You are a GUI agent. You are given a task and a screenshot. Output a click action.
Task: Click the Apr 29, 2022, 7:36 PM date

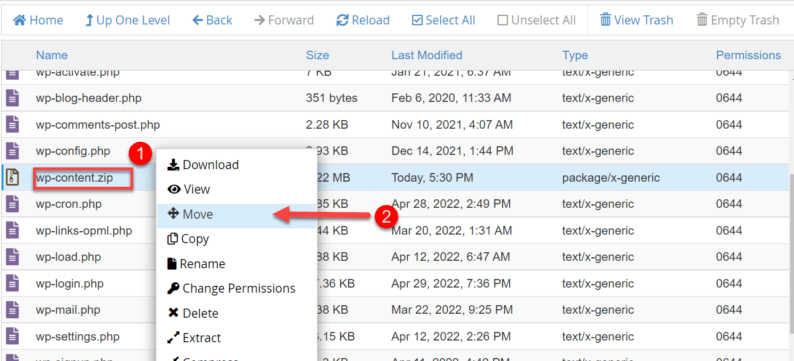(x=451, y=283)
